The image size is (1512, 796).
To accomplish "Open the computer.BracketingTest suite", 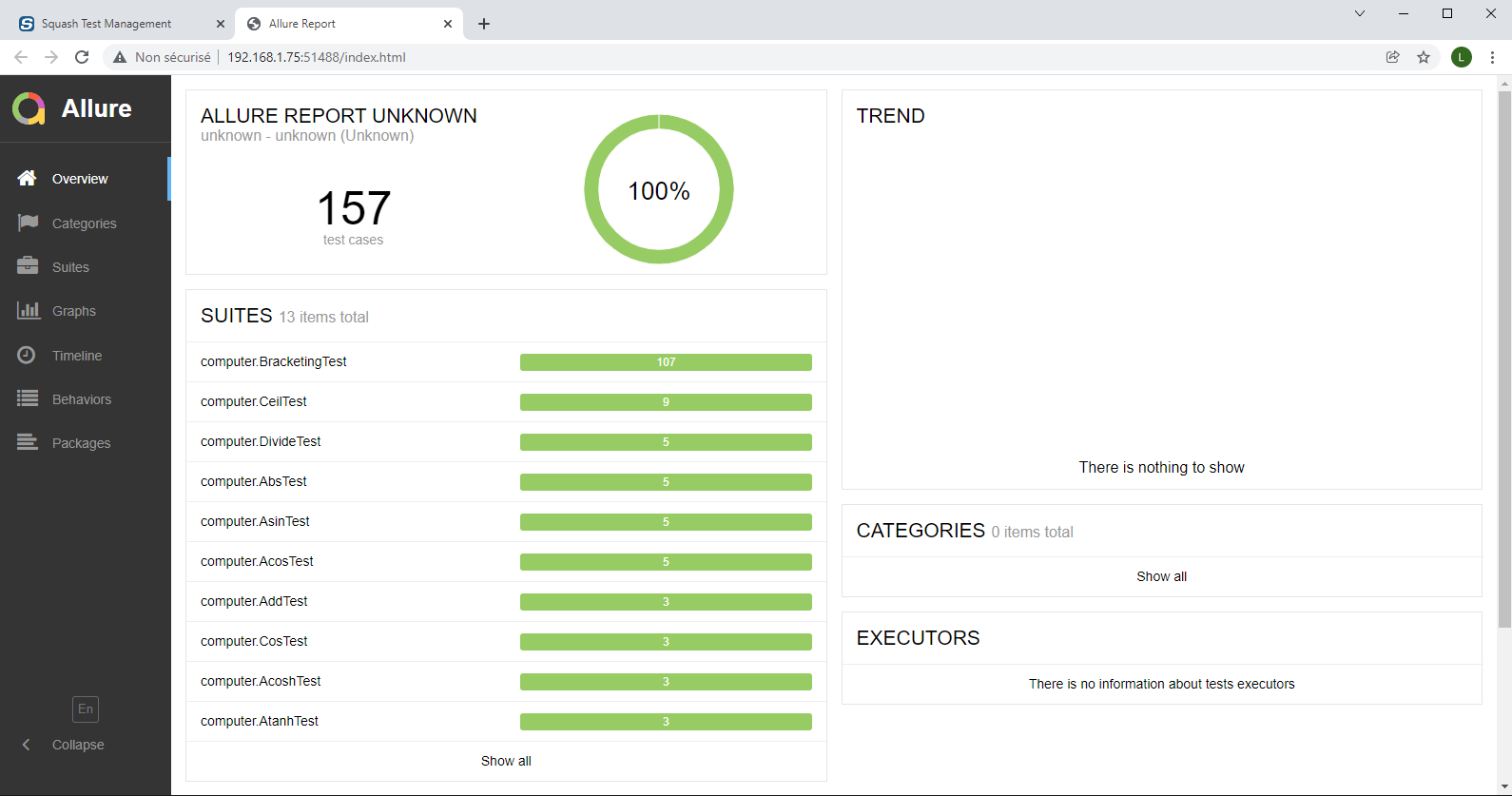I will (274, 361).
